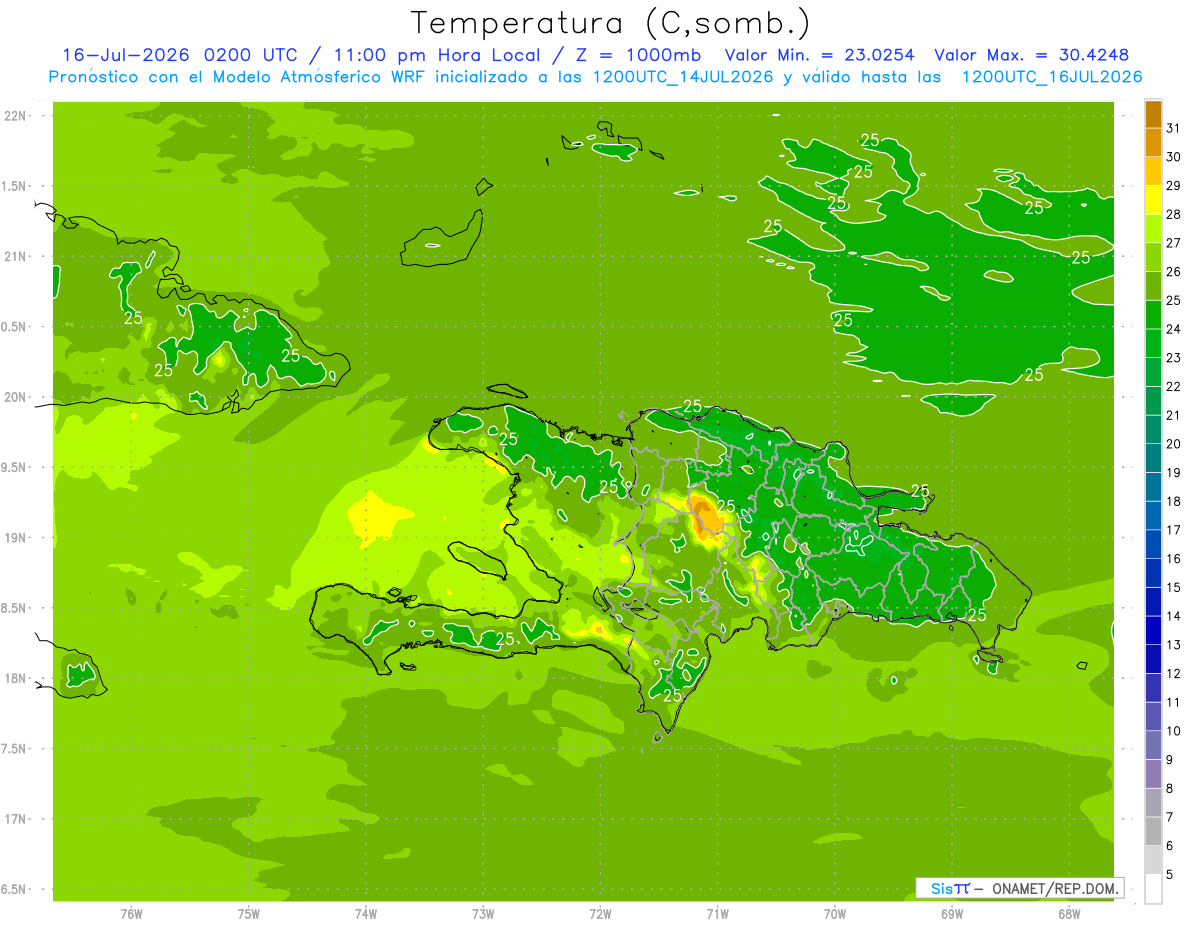Click the "21N" latitude label
The height and width of the screenshot is (927, 1200).
[16, 257]
